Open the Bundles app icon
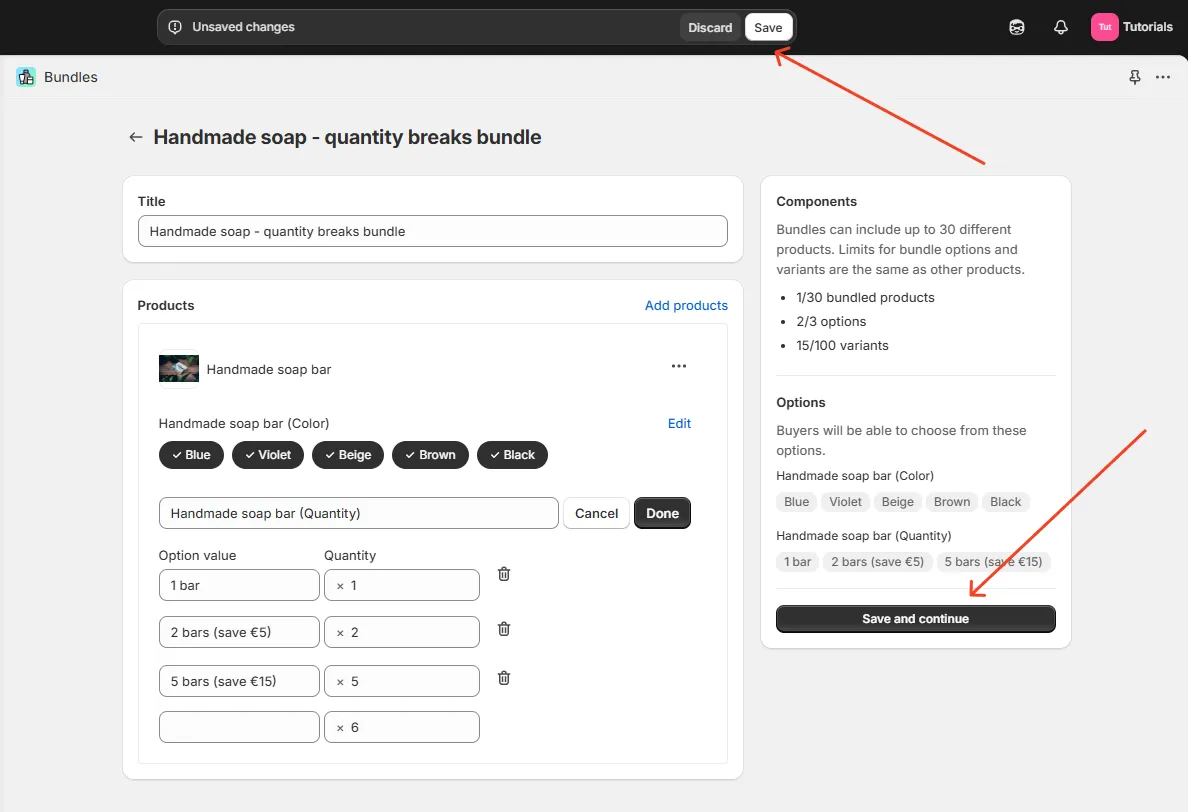The height and width of the screenshot is (812, 1188). [26, 77]
